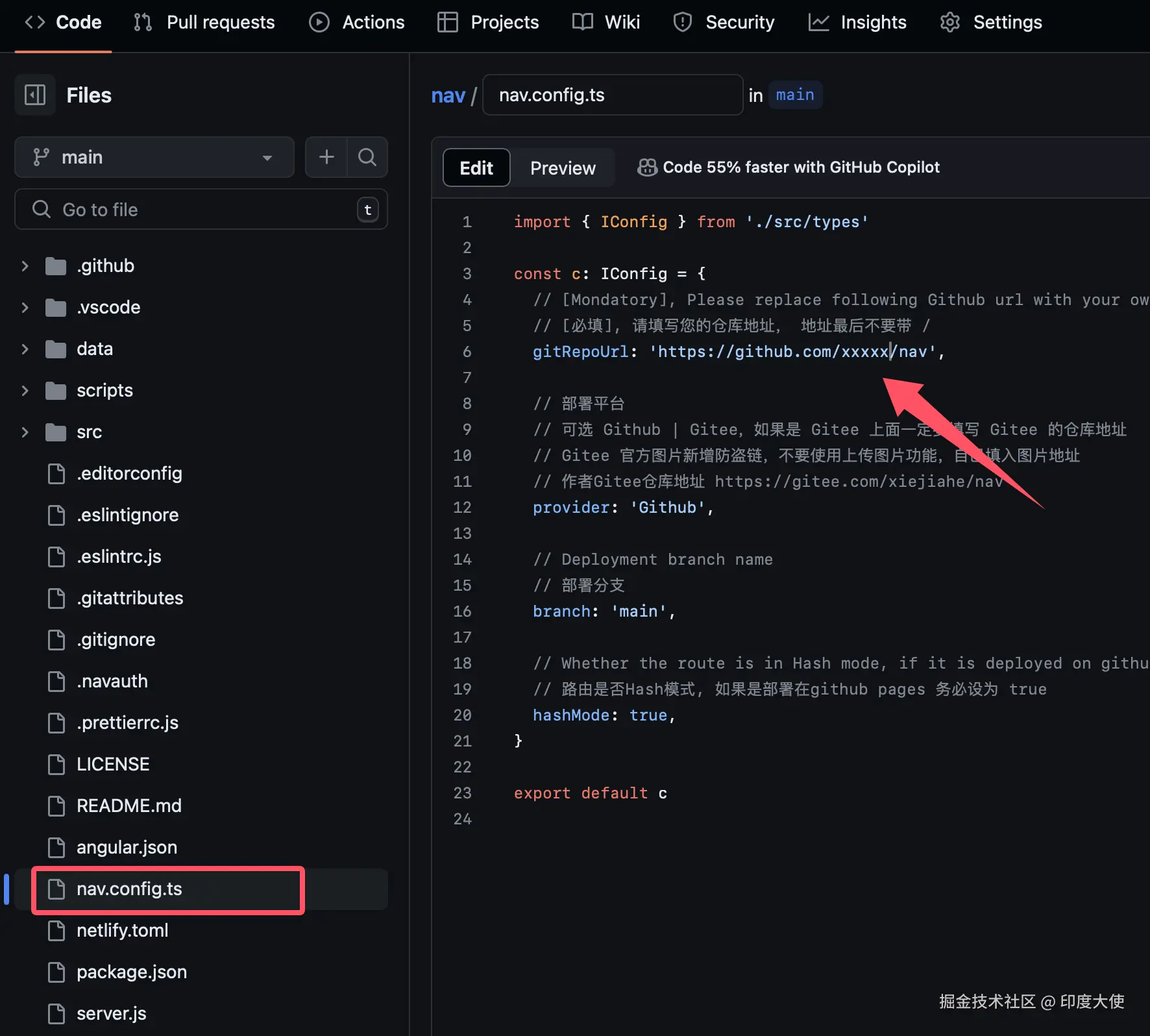
Task: Click the scripts folder icon
Action: [x=56, y=391]
